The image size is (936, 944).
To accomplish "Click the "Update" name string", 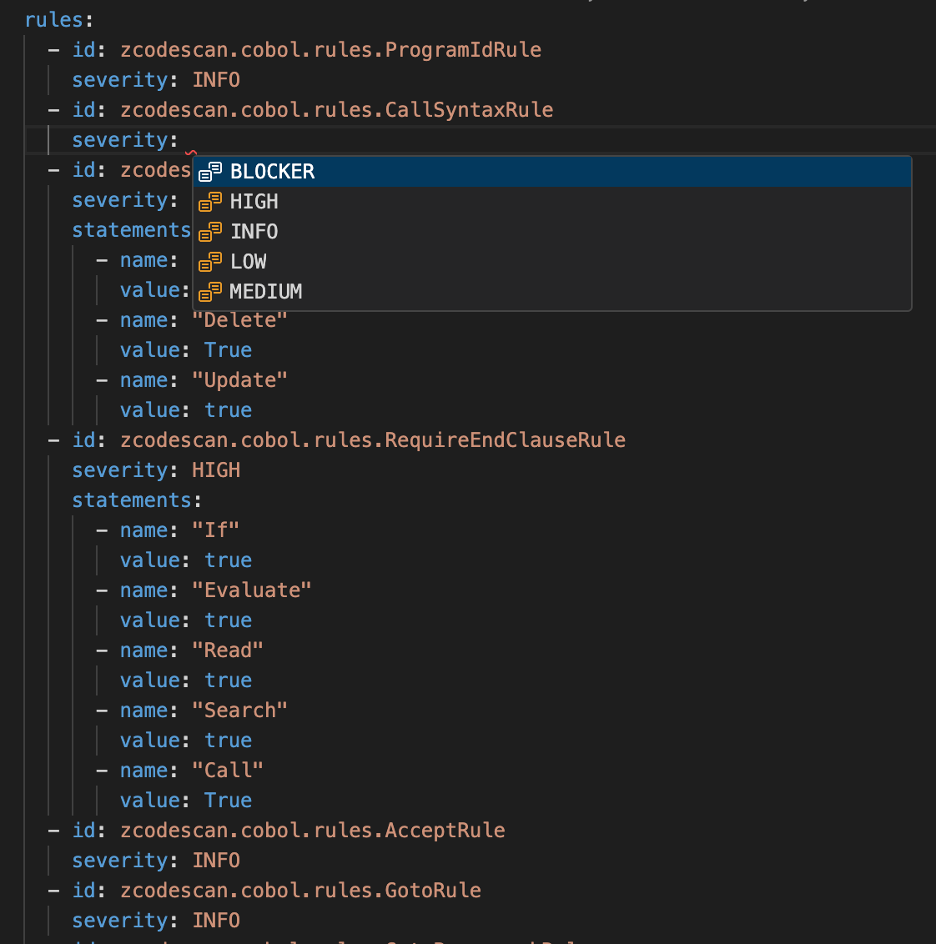I will [x=240, y=380].
